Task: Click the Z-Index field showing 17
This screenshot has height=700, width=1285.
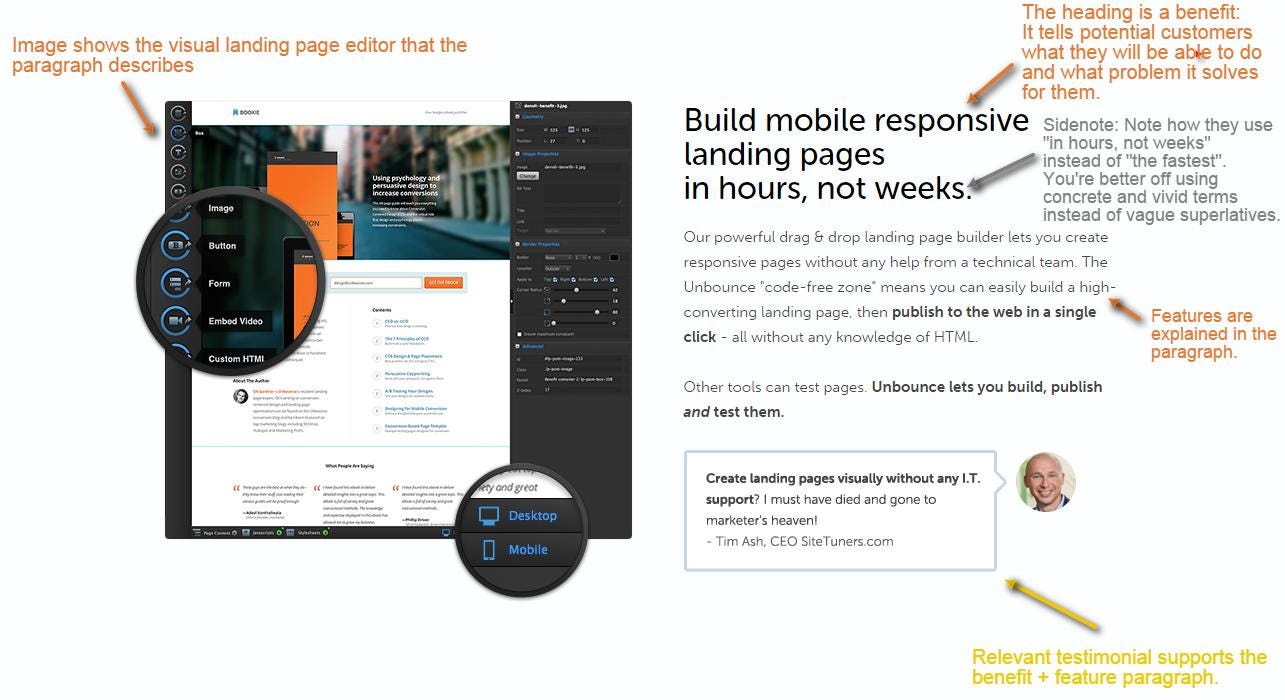Action: pyautogui.click(x=583, y=390)
